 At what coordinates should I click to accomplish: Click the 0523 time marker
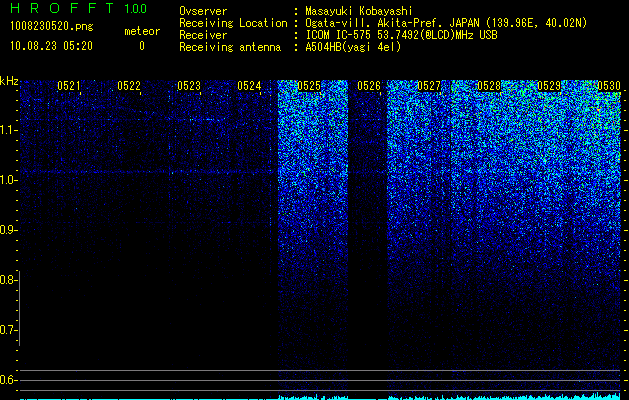point(189,86)
